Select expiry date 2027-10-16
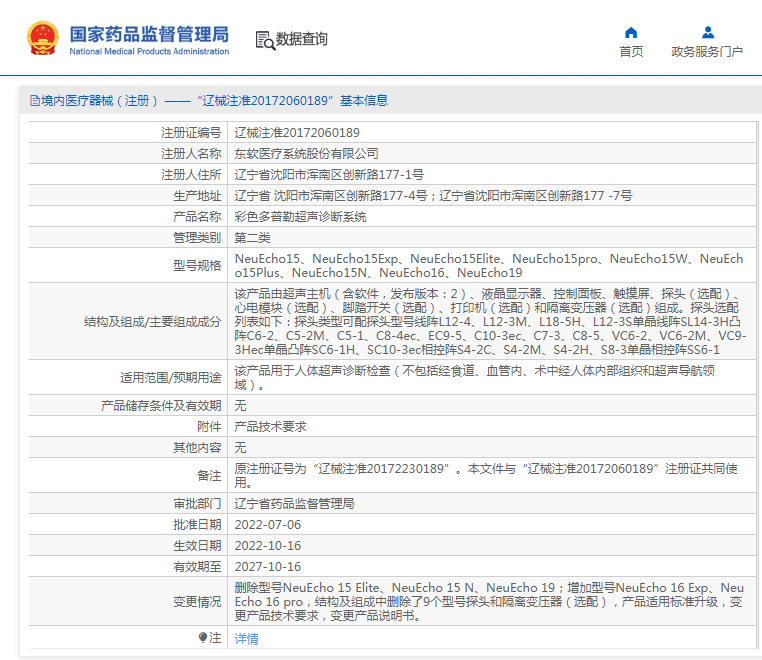Image resolution: width=762 pixels, height=660 pixels. click(268, 567)
